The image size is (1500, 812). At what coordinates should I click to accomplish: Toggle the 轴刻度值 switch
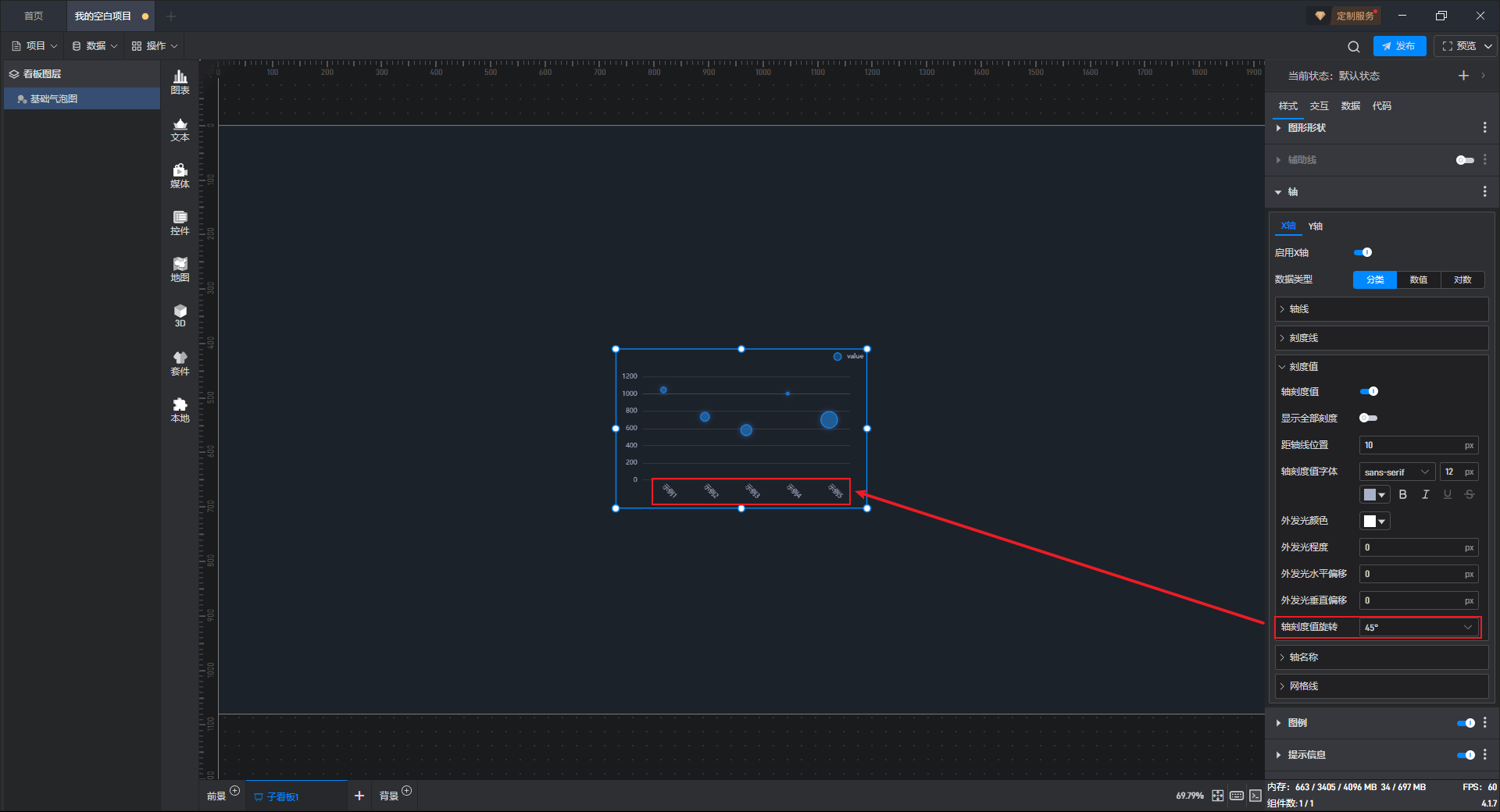click(x=1369, y=391)
